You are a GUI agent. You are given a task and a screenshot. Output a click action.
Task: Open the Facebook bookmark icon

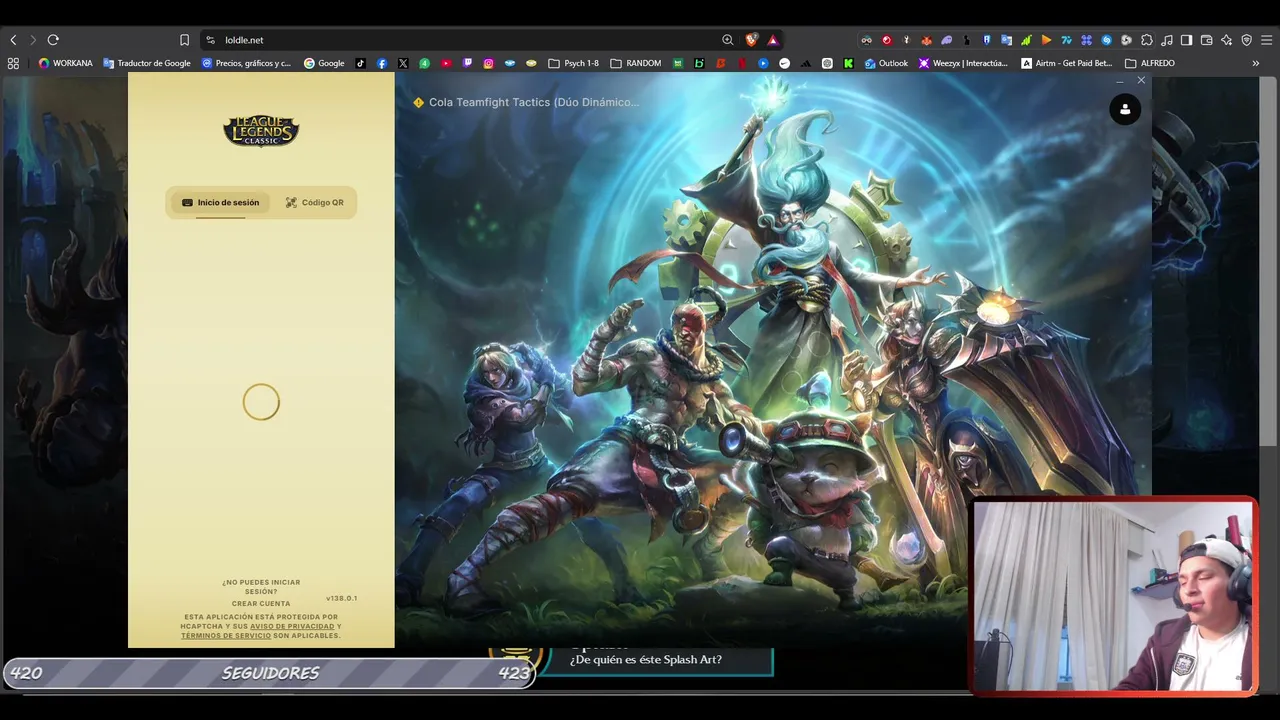click(382, 63)
